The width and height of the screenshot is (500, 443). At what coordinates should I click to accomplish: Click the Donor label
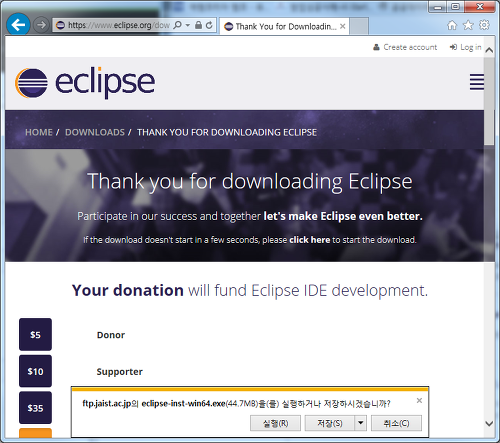pos(111,335)
